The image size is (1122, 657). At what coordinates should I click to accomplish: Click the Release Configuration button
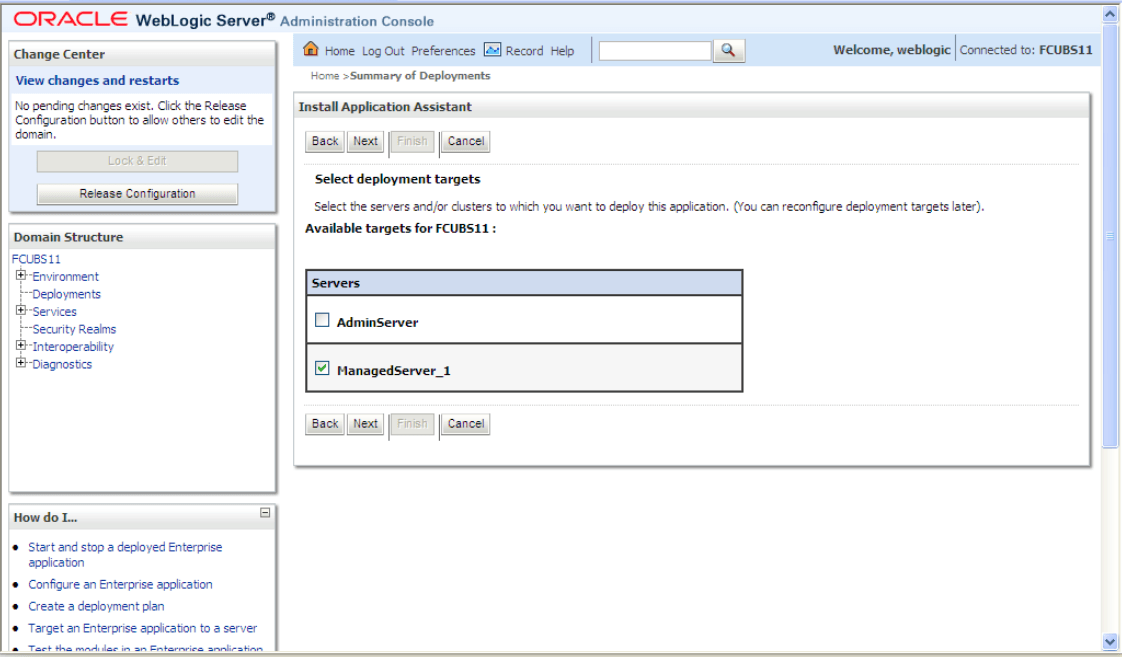(137, 193)
